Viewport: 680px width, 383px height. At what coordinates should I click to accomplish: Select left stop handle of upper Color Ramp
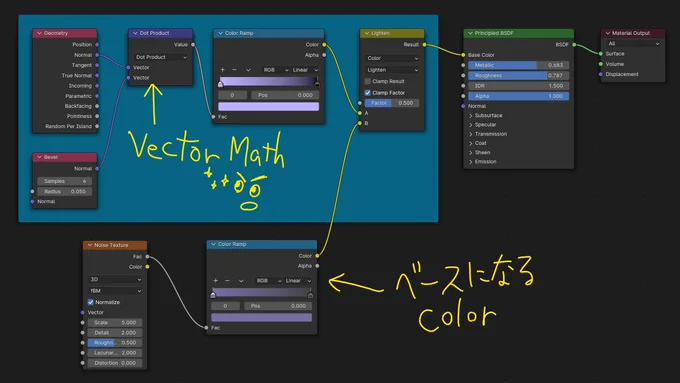220,84
